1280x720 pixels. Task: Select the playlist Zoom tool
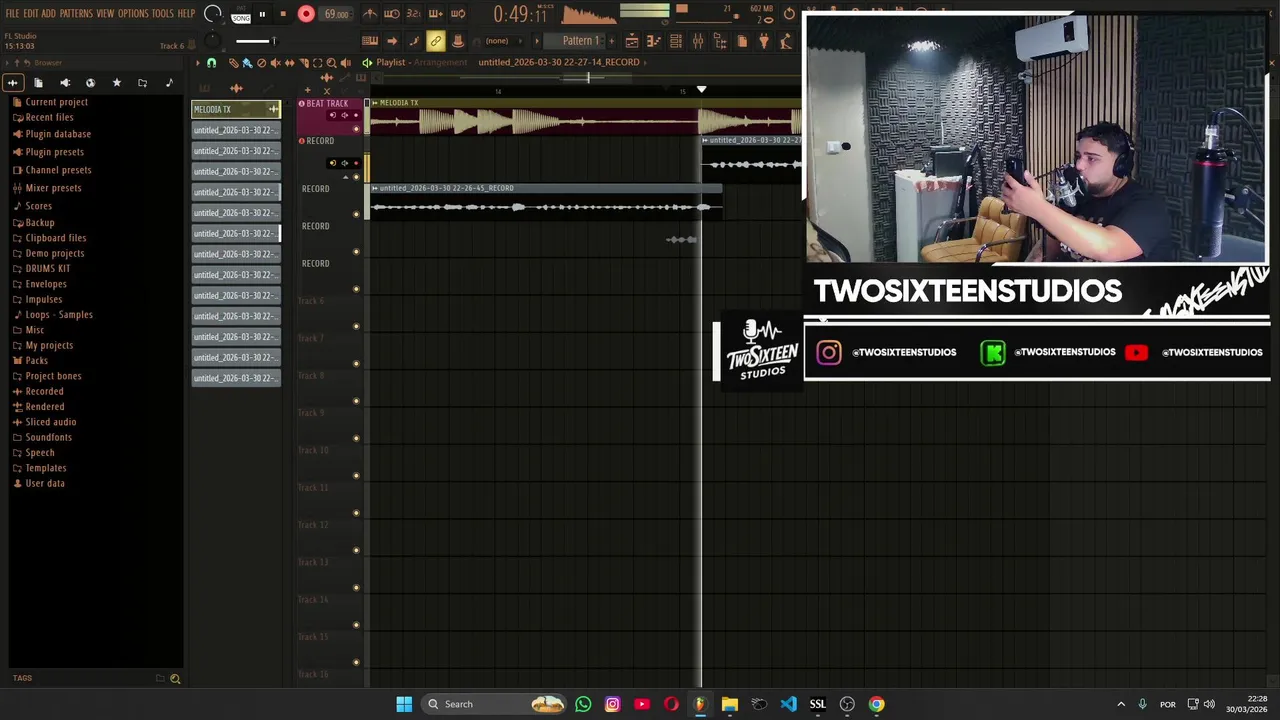[x=331, y=63]
